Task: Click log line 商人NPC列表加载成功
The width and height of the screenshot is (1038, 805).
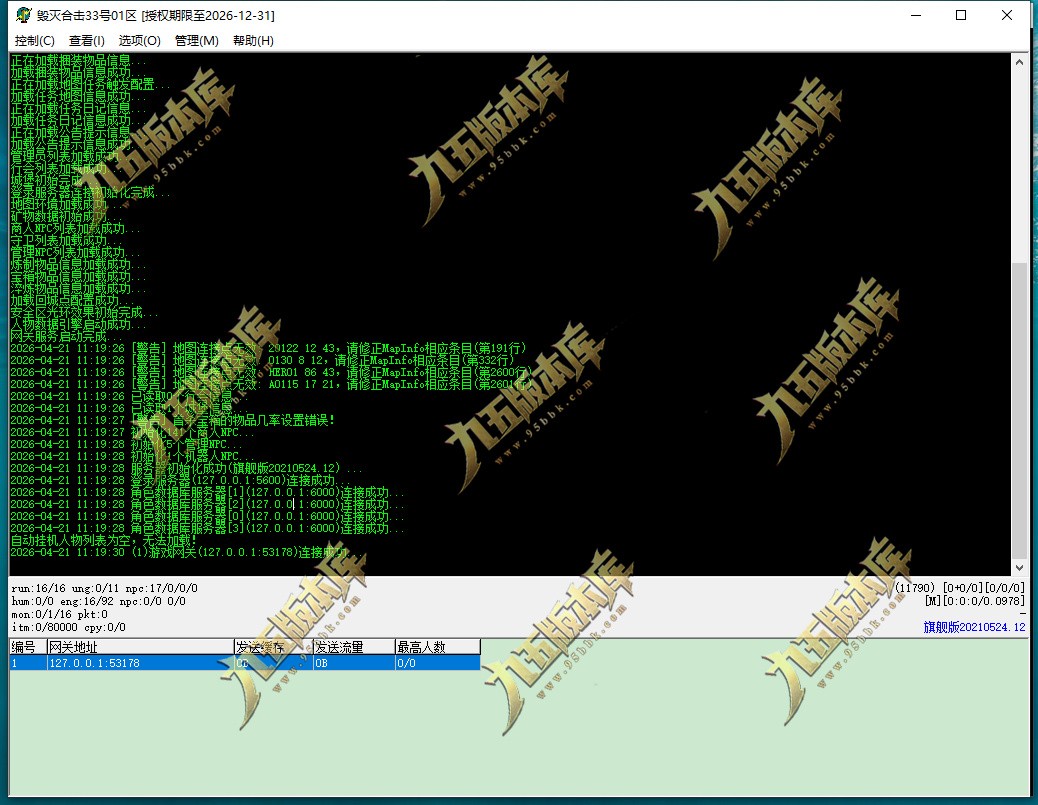Action: [x=75, y=228]
